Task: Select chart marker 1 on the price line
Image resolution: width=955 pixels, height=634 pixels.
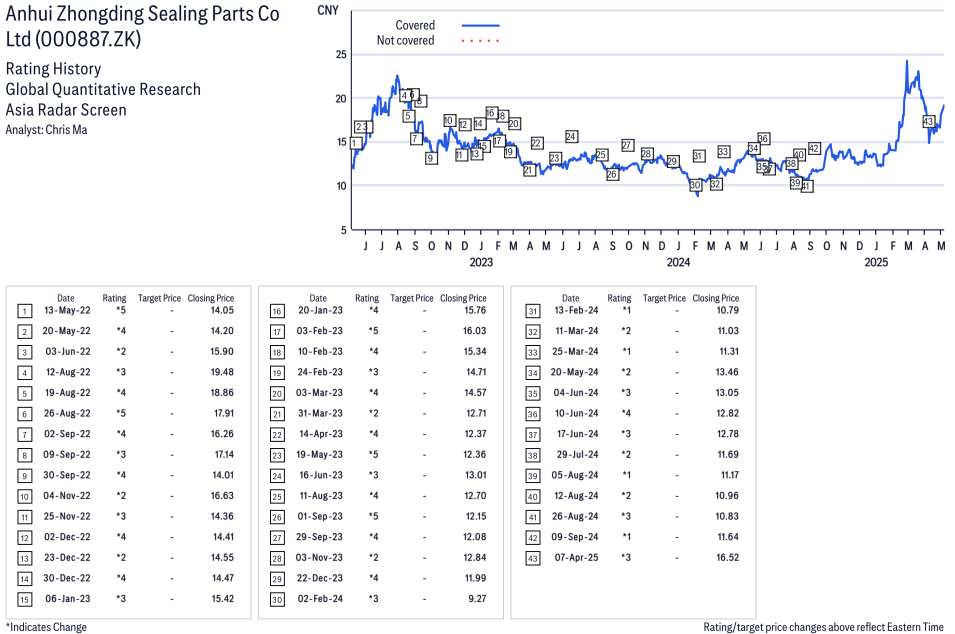Action: [356, 143]
